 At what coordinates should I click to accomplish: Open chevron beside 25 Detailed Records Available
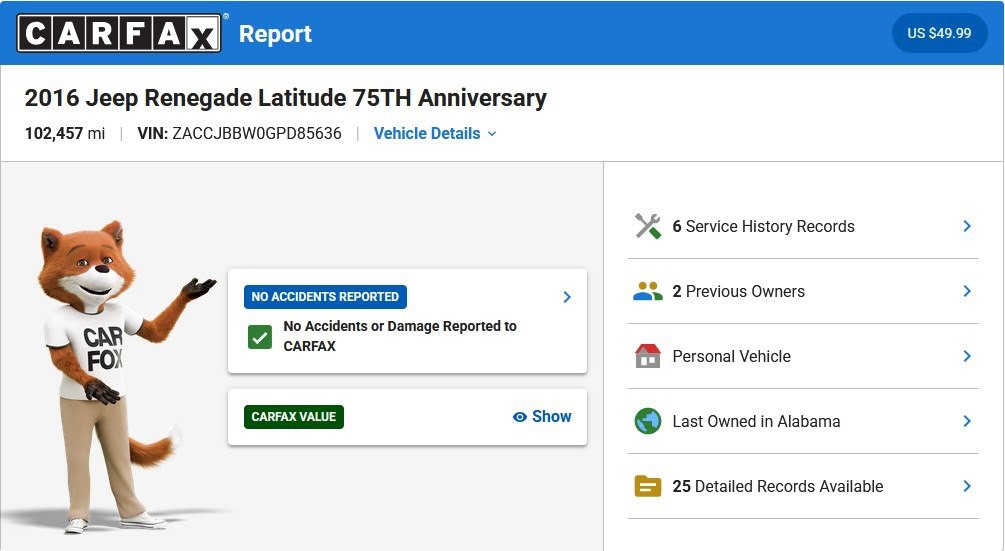967,486
